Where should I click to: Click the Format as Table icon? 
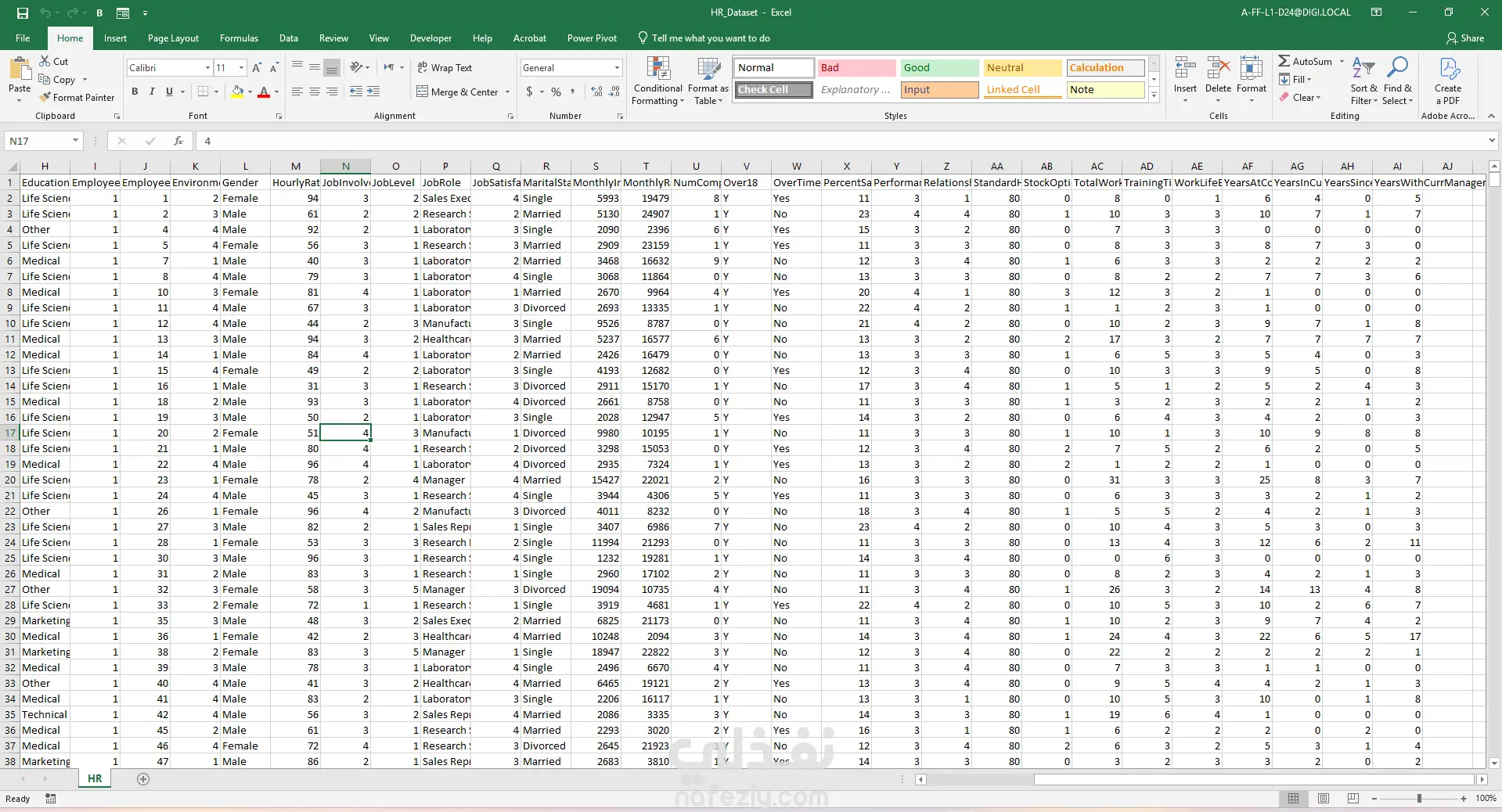pyautogui.click(x=708, y=69)
